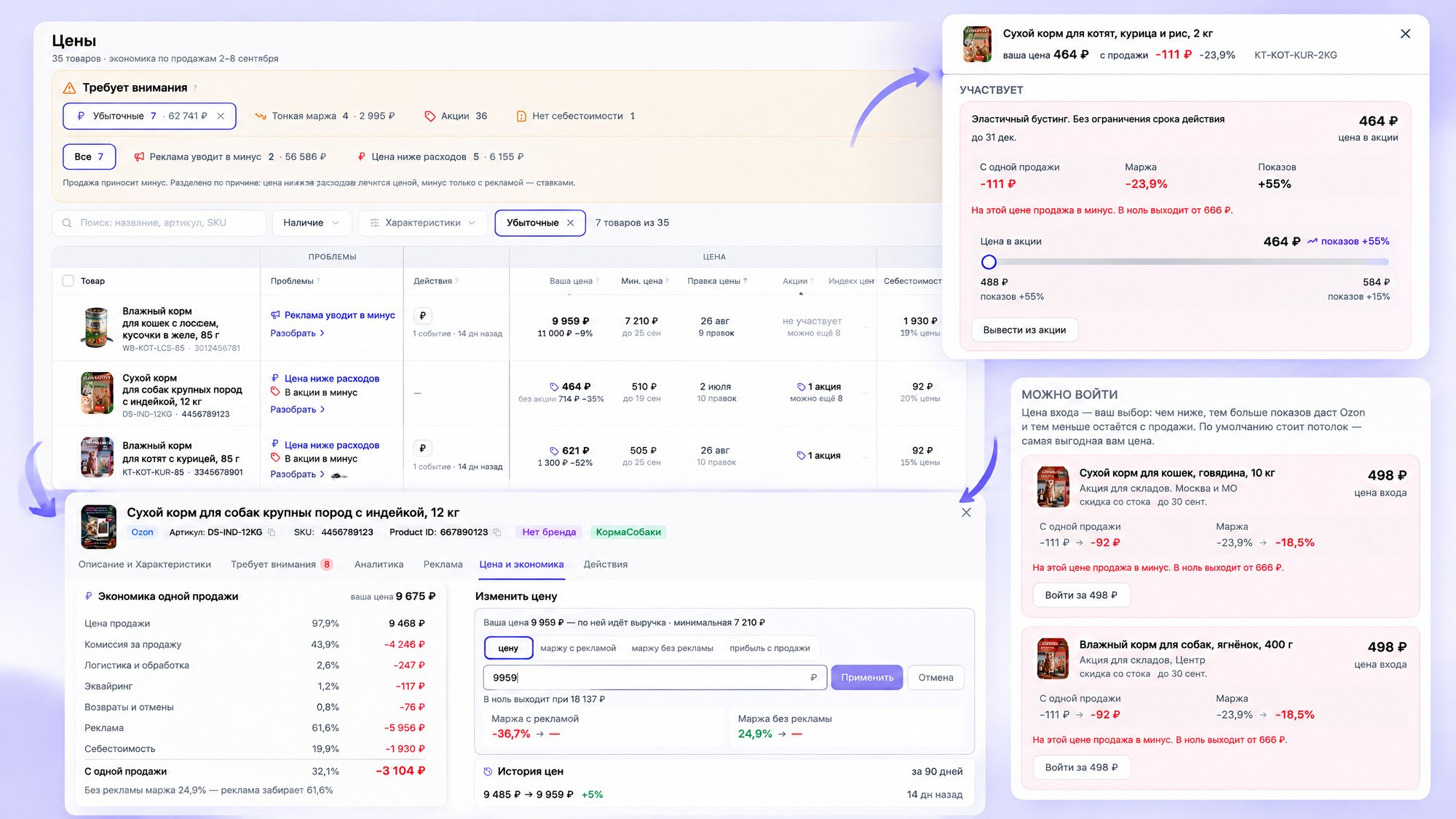Switch to the Аналитика tab
1456x819 pixels.
(379, 564)
